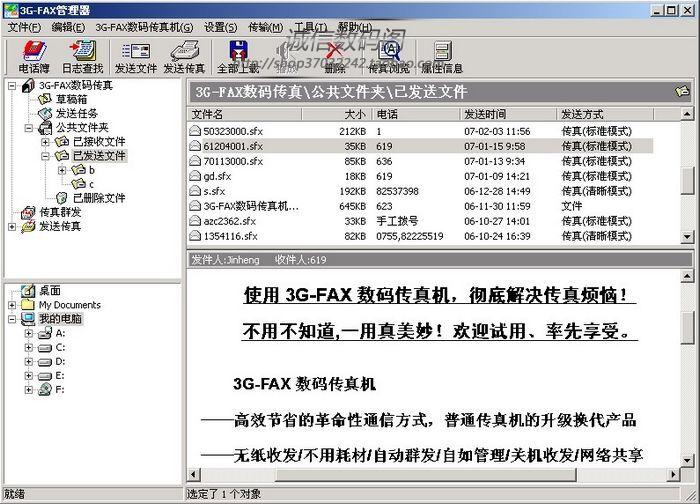700x504 pixels.
Task: Select subfolder c under 已发送文件
Action: point(91,184)
